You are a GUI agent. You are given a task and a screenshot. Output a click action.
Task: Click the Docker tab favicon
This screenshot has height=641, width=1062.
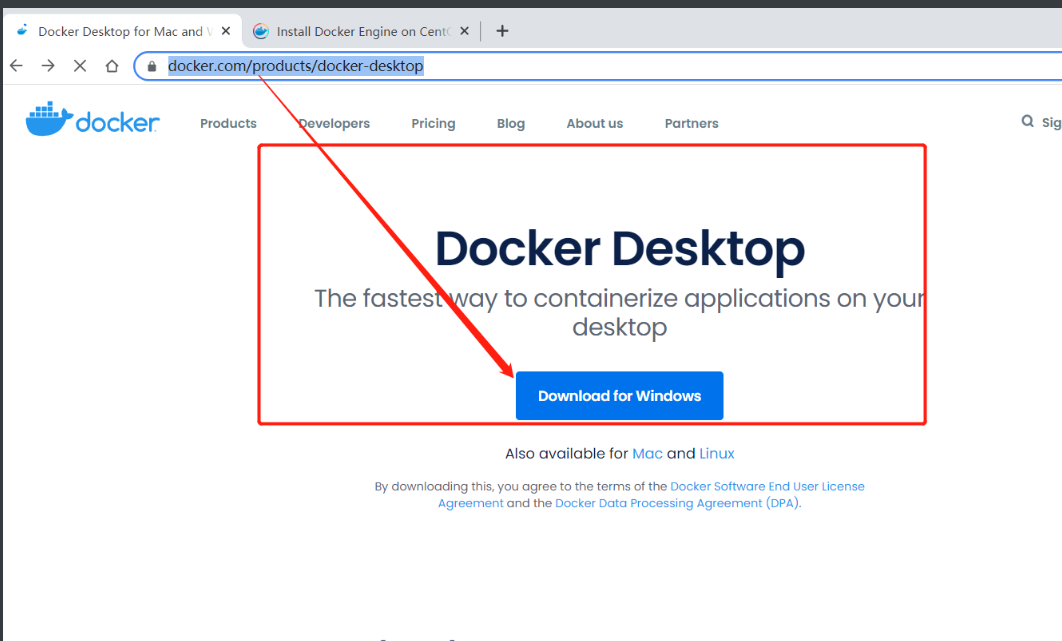click(22, 30)
